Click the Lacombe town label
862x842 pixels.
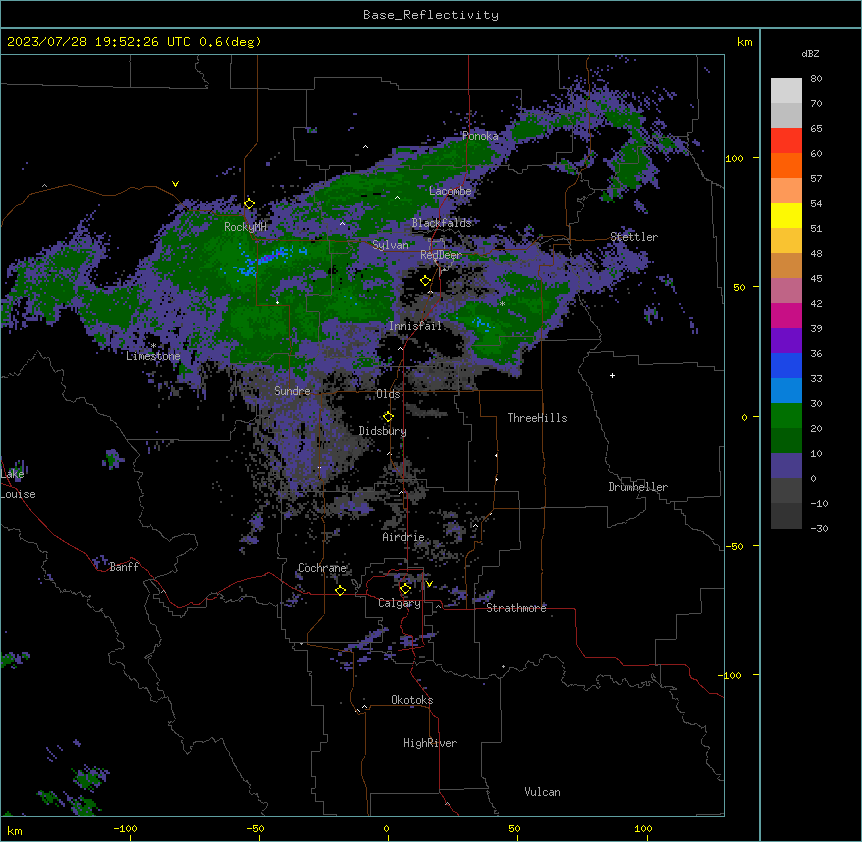(450, 191)
